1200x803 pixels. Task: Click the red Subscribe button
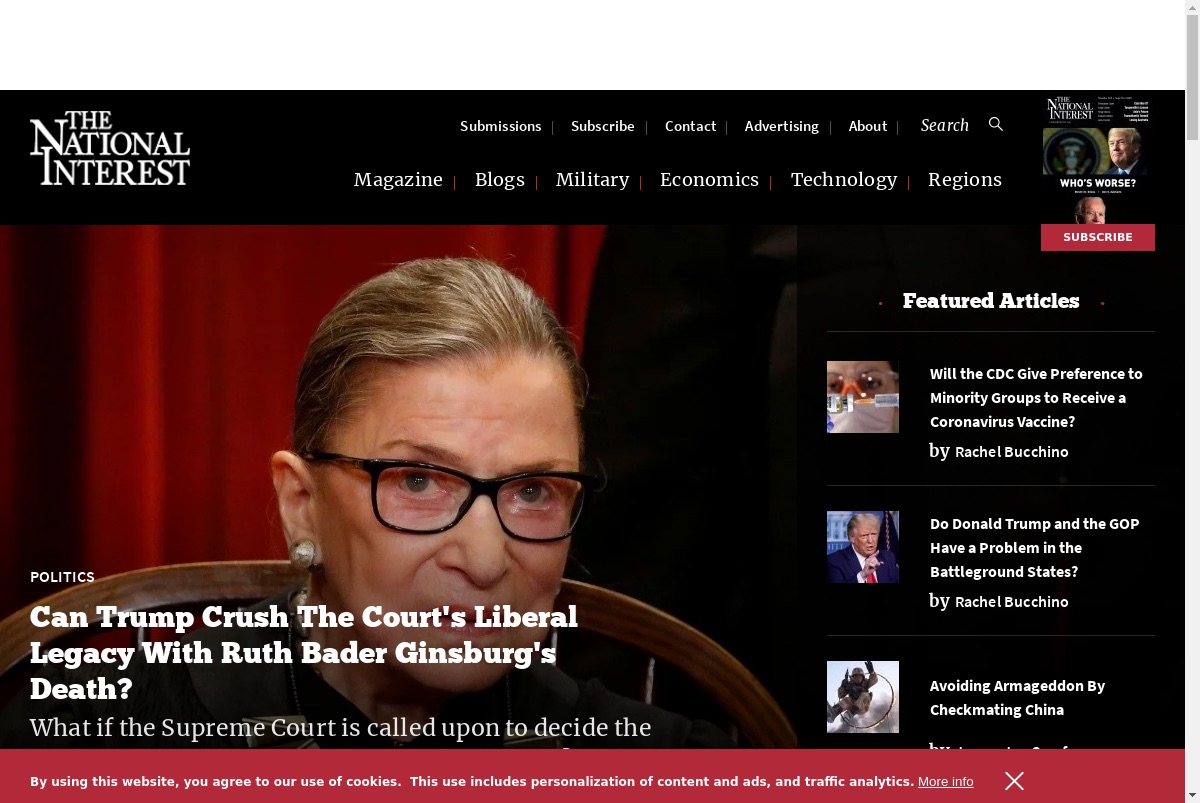click(1098, 237)
